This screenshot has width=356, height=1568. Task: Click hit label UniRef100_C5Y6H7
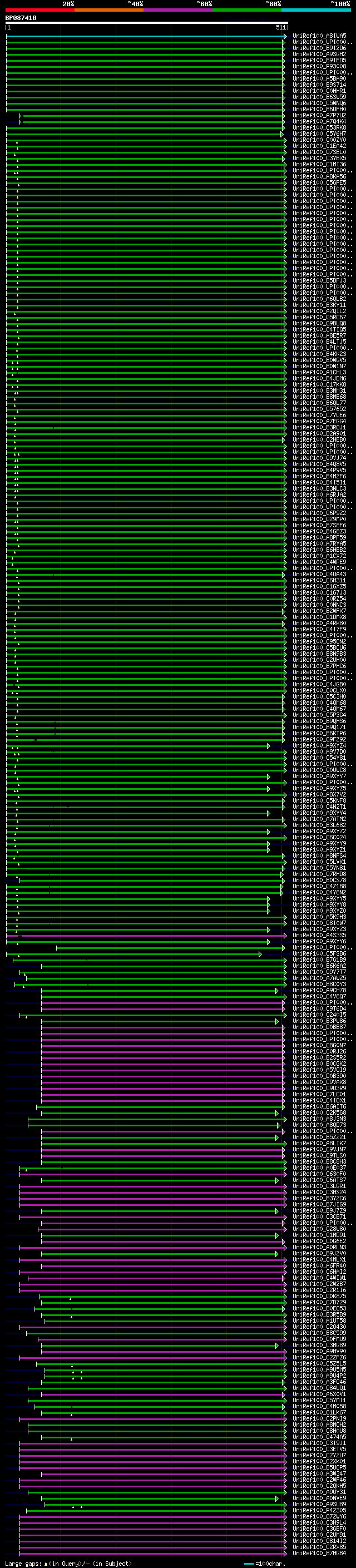[319, 134]
